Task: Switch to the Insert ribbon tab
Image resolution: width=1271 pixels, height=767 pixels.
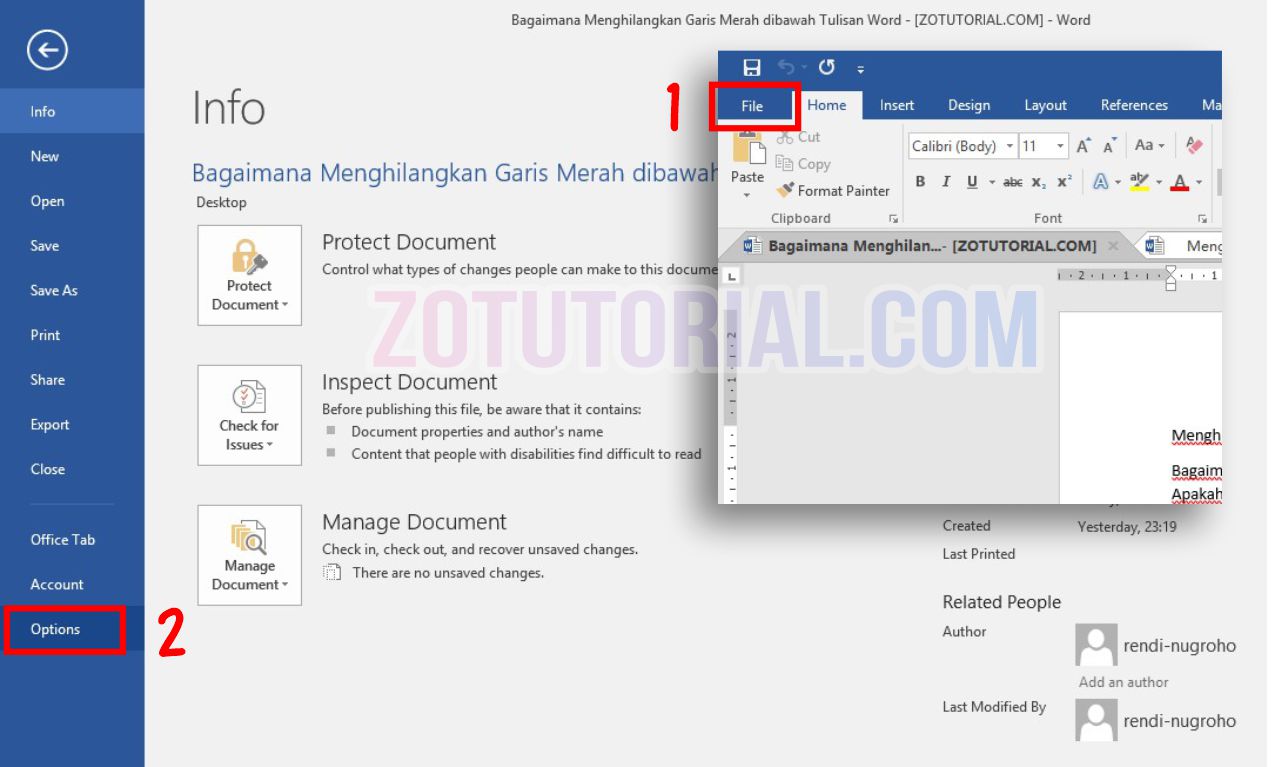Action: pyautogui.click(x=897, y=105)
